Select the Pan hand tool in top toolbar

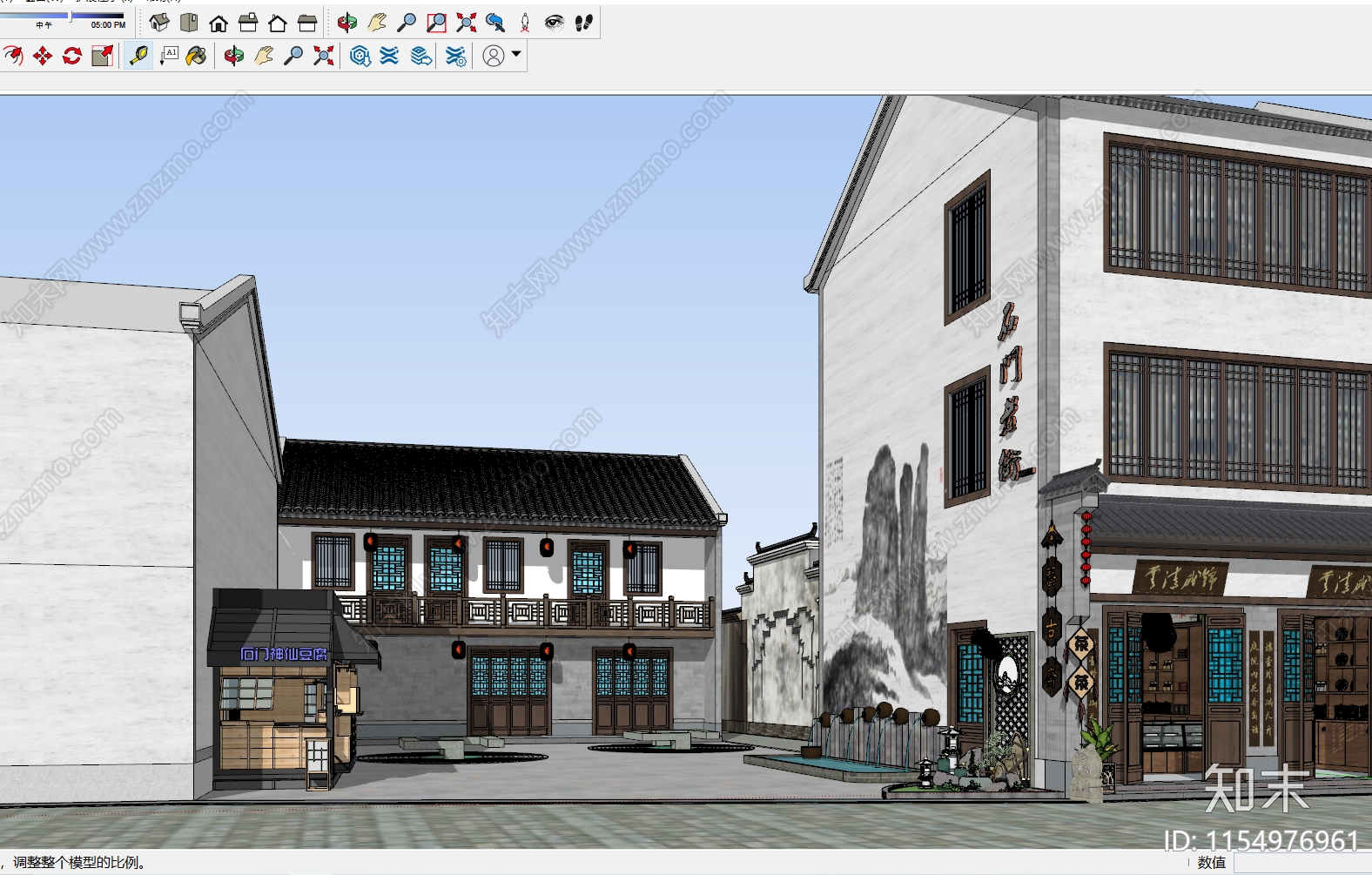coord(377,22)
